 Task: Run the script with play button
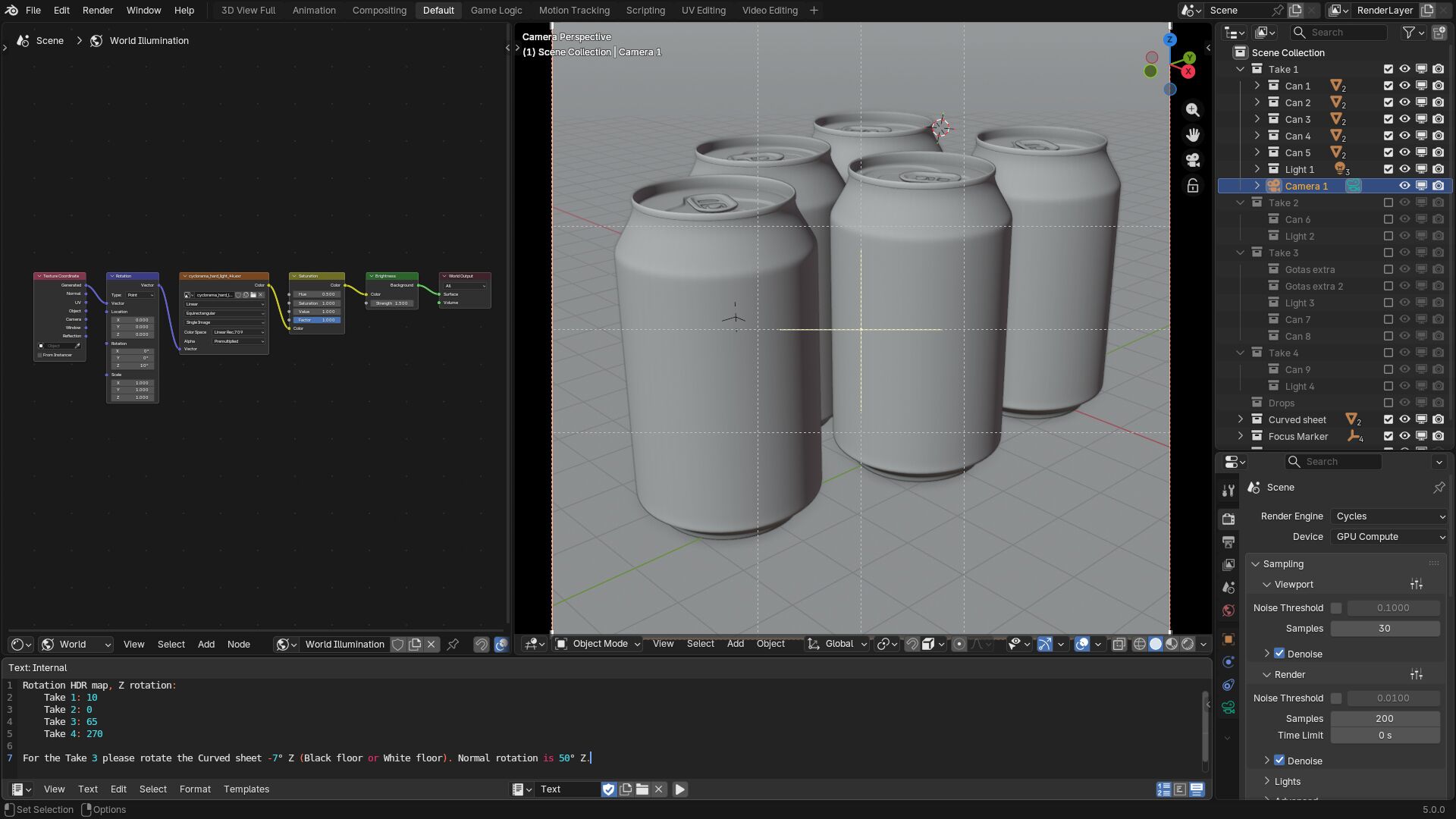(680, 789)
